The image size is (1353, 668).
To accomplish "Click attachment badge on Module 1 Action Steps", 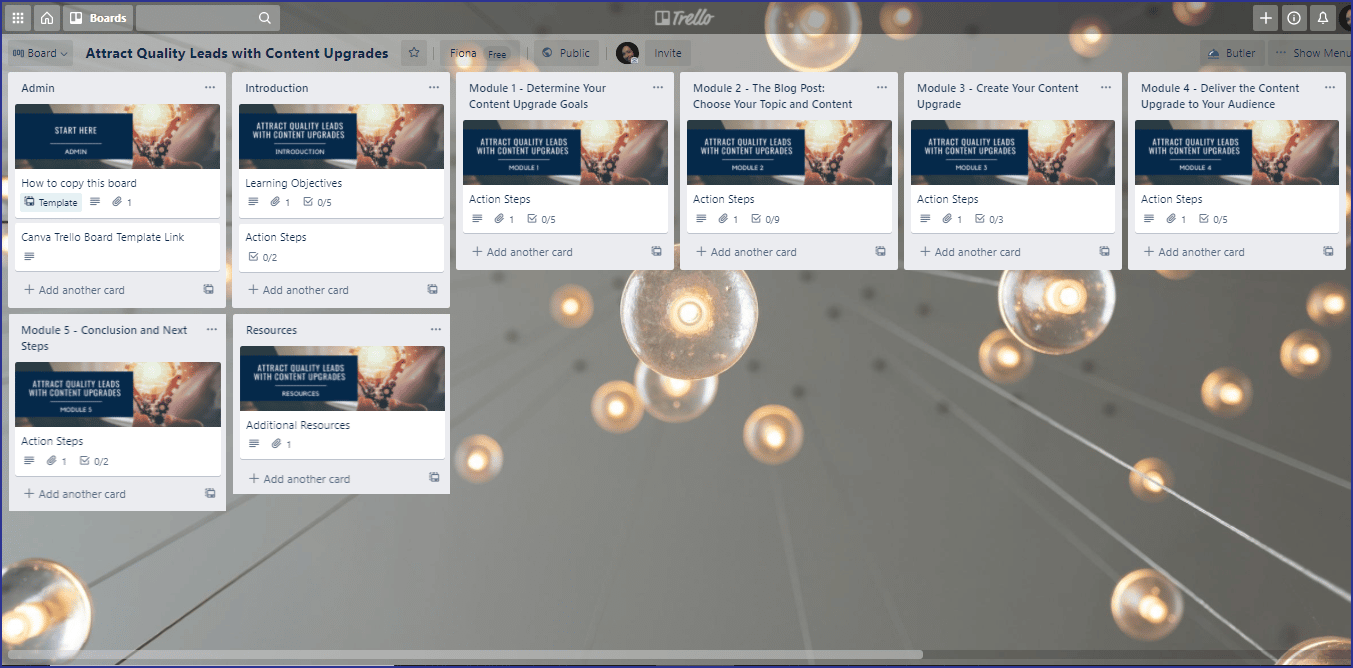I will point(504,219).
